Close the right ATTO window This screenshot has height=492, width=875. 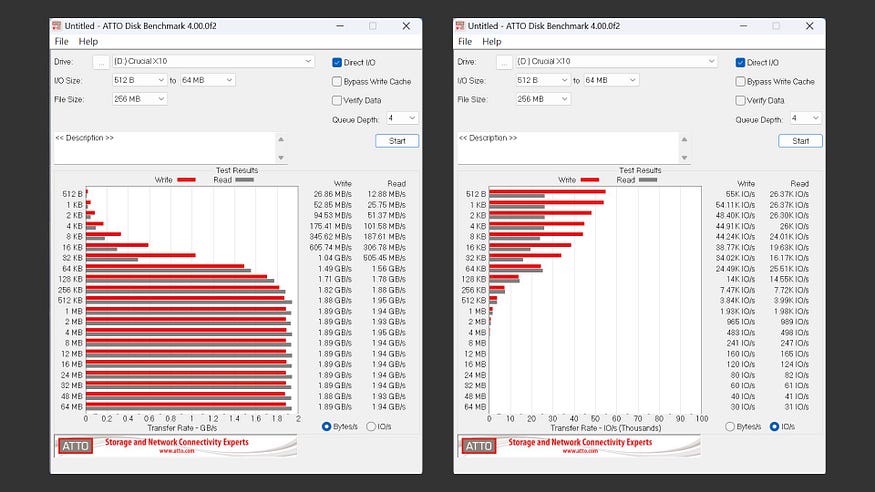click(810, 26)
